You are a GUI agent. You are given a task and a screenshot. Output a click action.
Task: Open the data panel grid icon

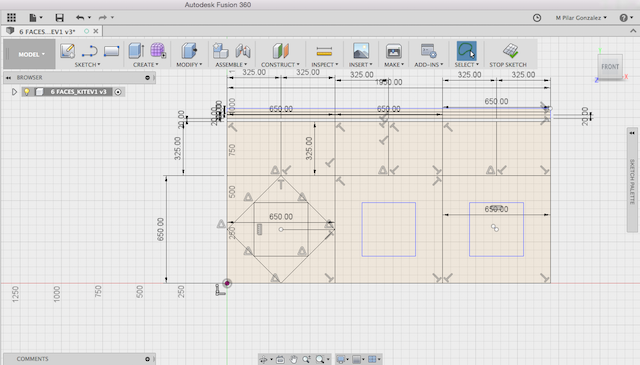pos(11,18)
